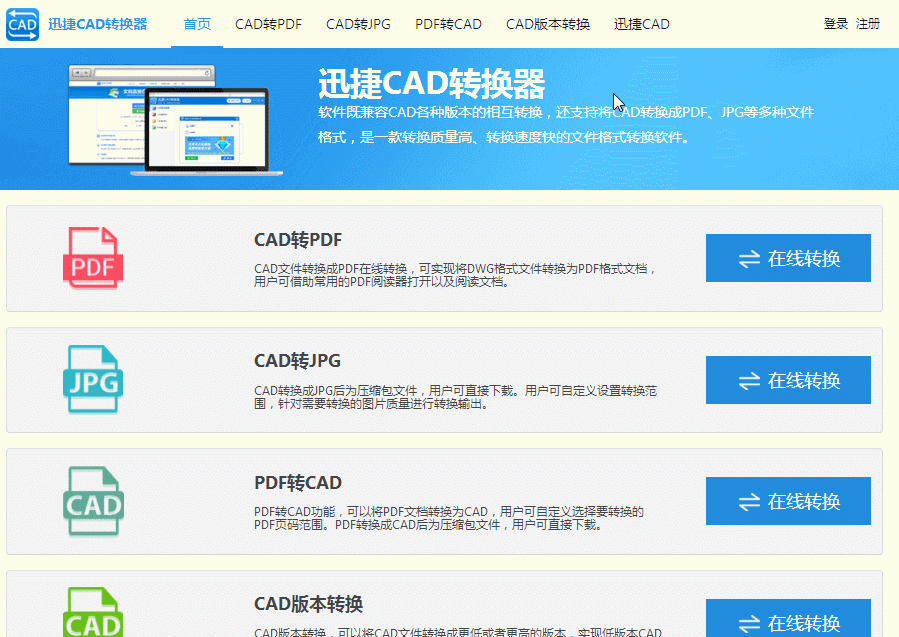The image size is (899, 637).
Task: Click the 注册 register link
Action: (867, 24)
